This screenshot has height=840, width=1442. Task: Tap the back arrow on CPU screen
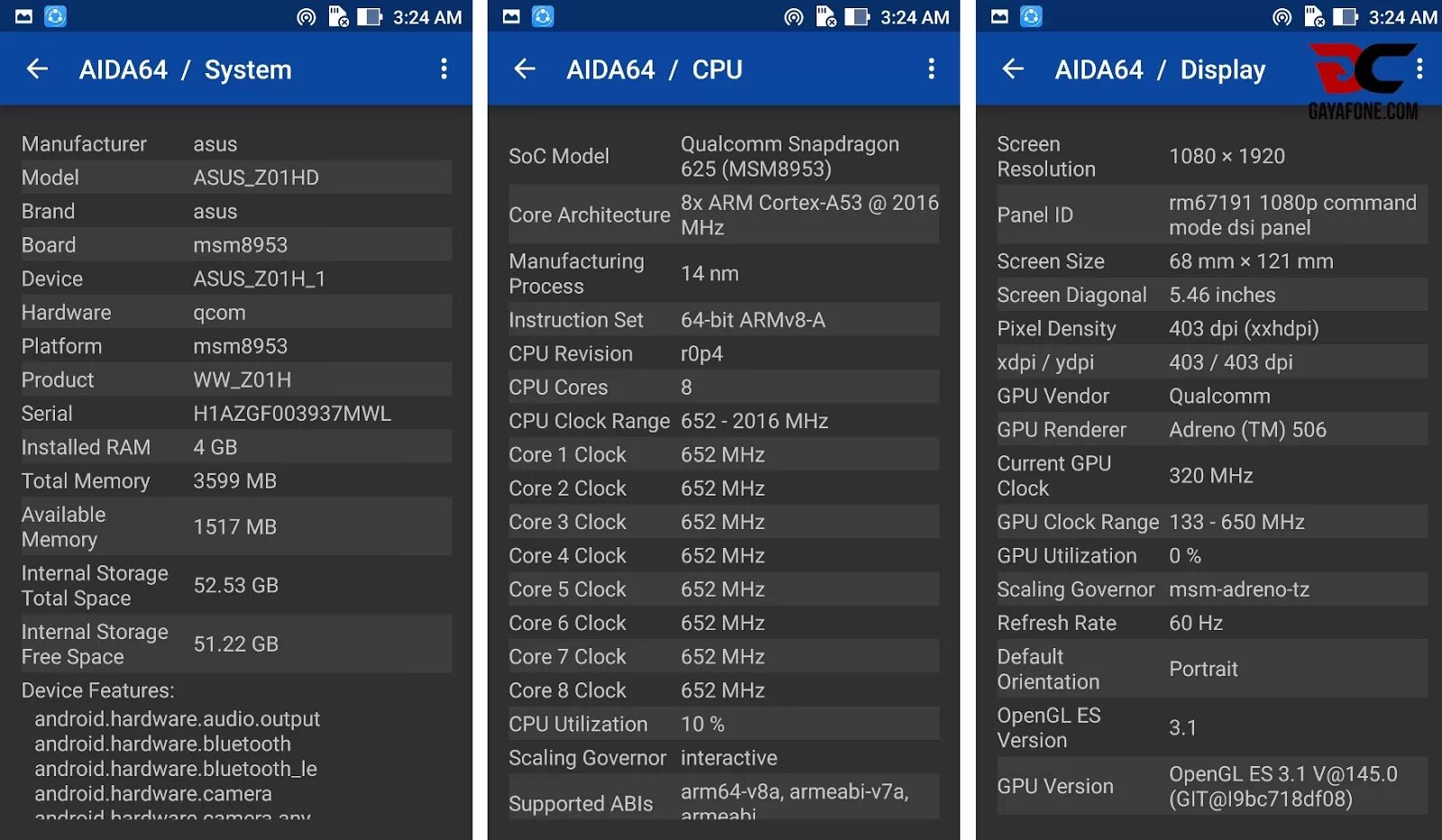525,68
